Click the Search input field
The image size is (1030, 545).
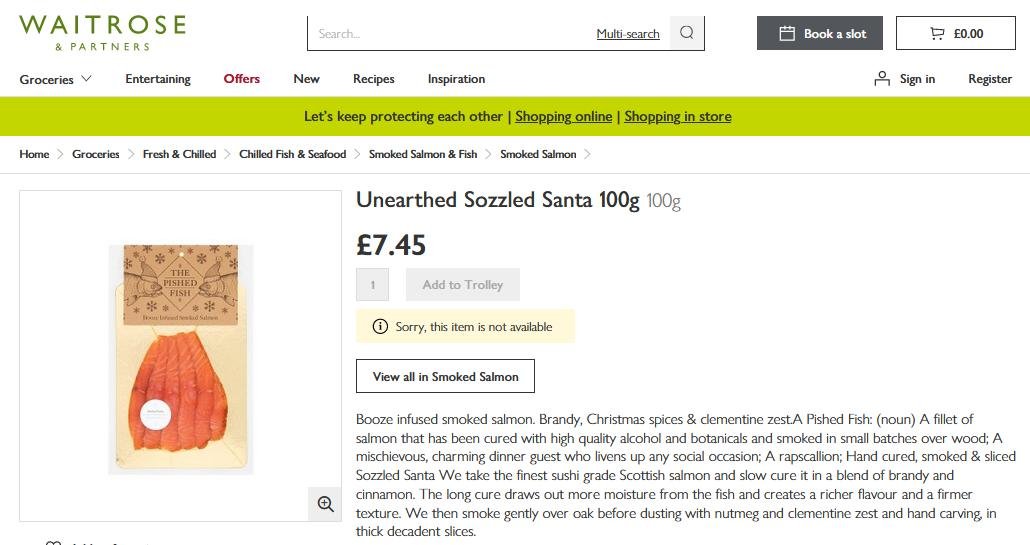(450, 34)
